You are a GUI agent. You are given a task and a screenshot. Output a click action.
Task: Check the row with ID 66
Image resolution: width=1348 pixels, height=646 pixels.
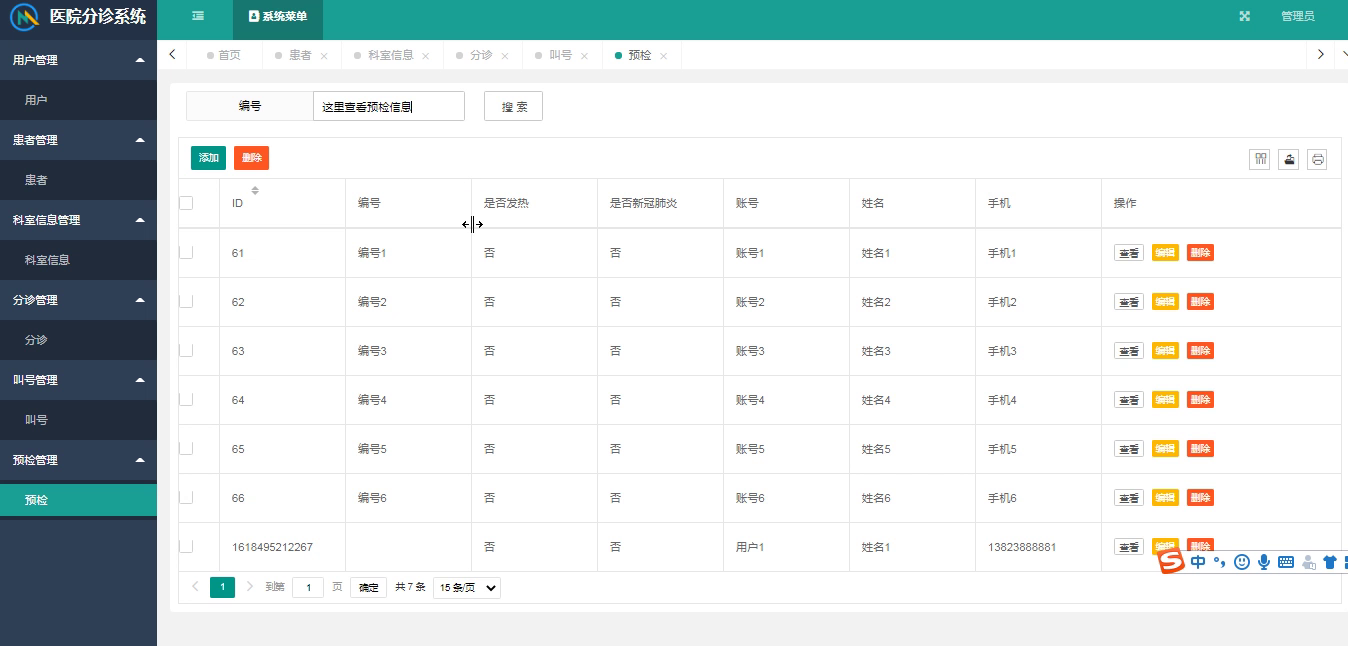tap(186, 497)
